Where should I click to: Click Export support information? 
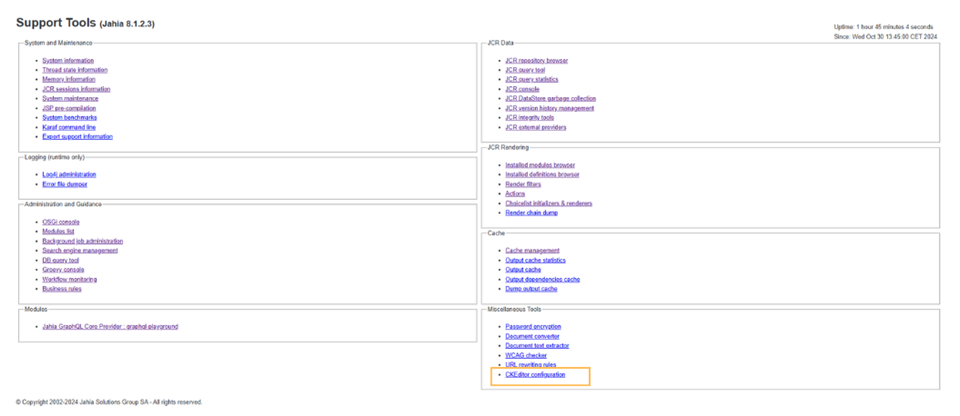pos(77,137)
